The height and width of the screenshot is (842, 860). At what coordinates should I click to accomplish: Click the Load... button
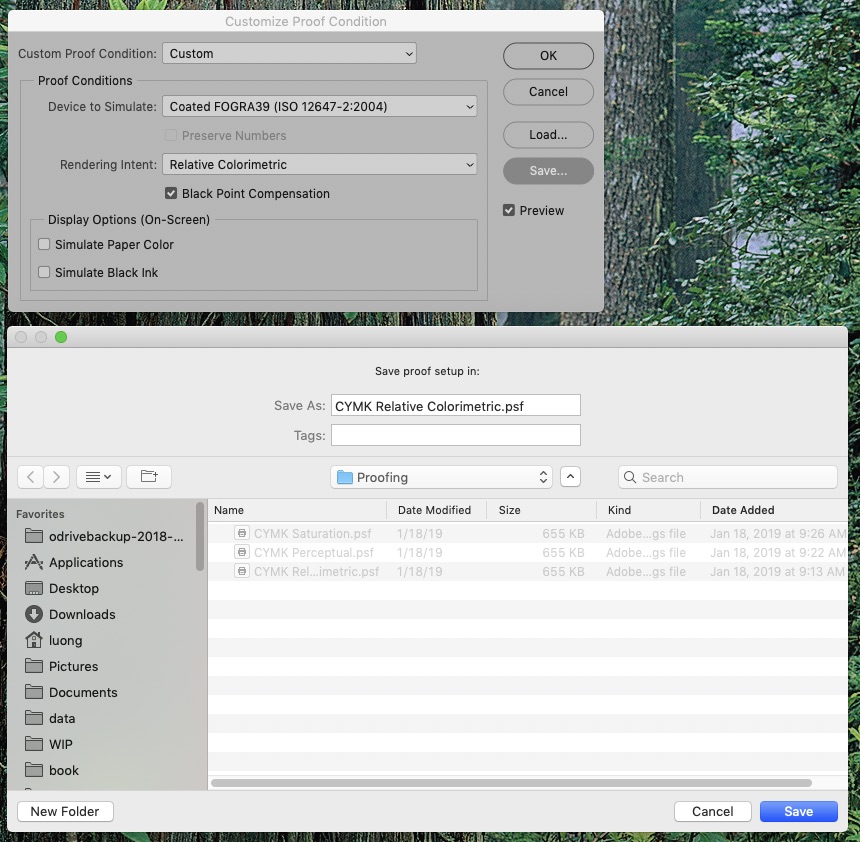[x=548, y=135]
